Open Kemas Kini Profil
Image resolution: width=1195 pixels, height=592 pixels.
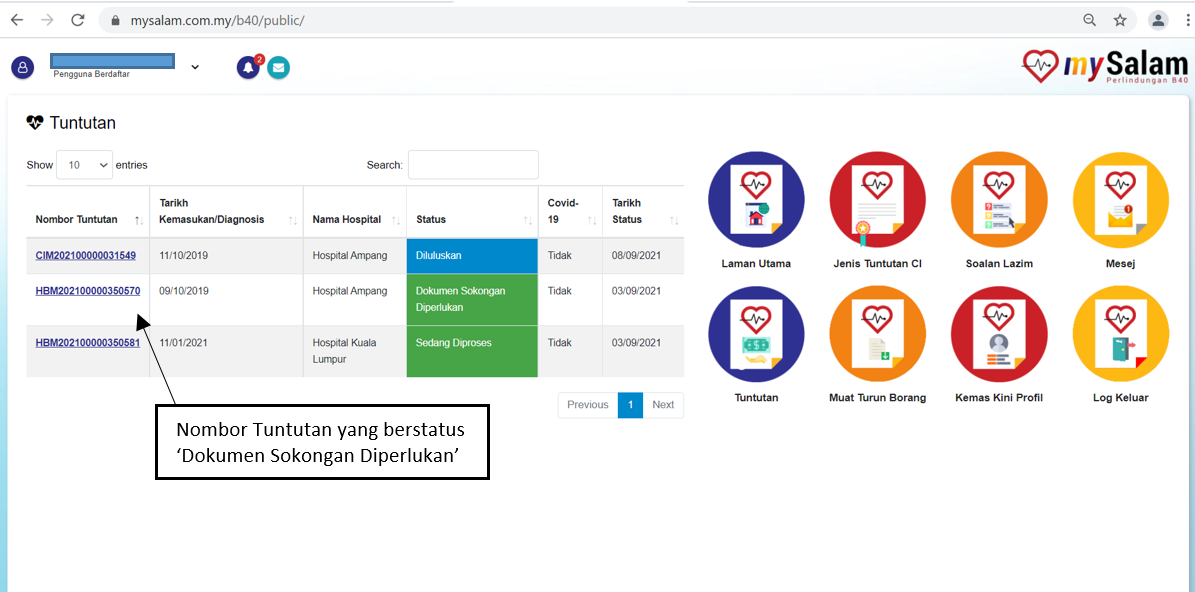999,335
